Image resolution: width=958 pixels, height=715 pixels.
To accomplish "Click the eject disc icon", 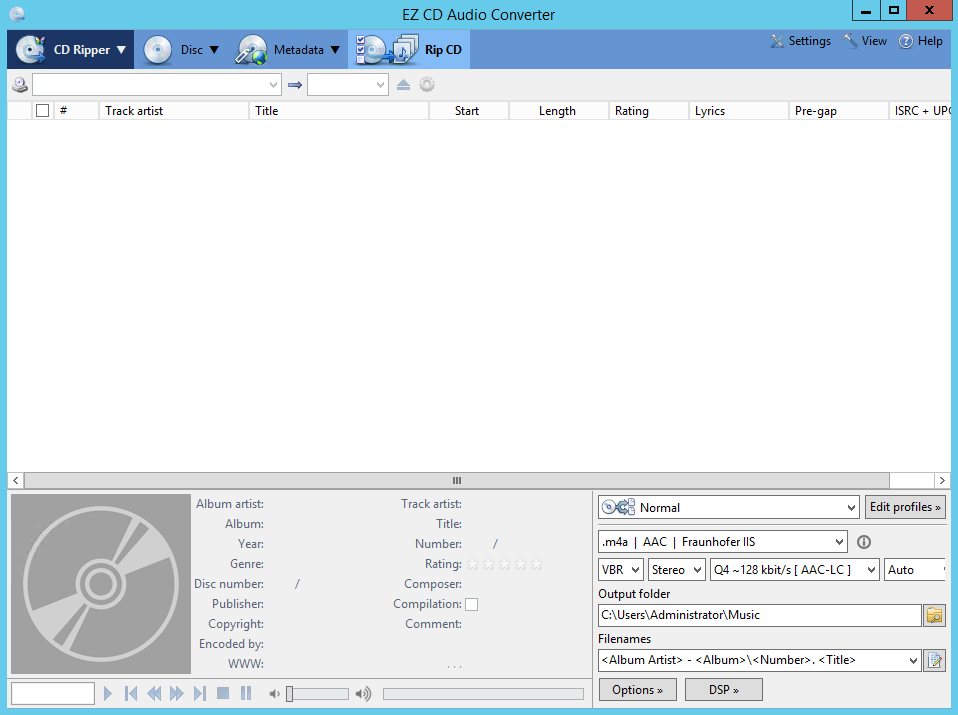I will 403,84.
